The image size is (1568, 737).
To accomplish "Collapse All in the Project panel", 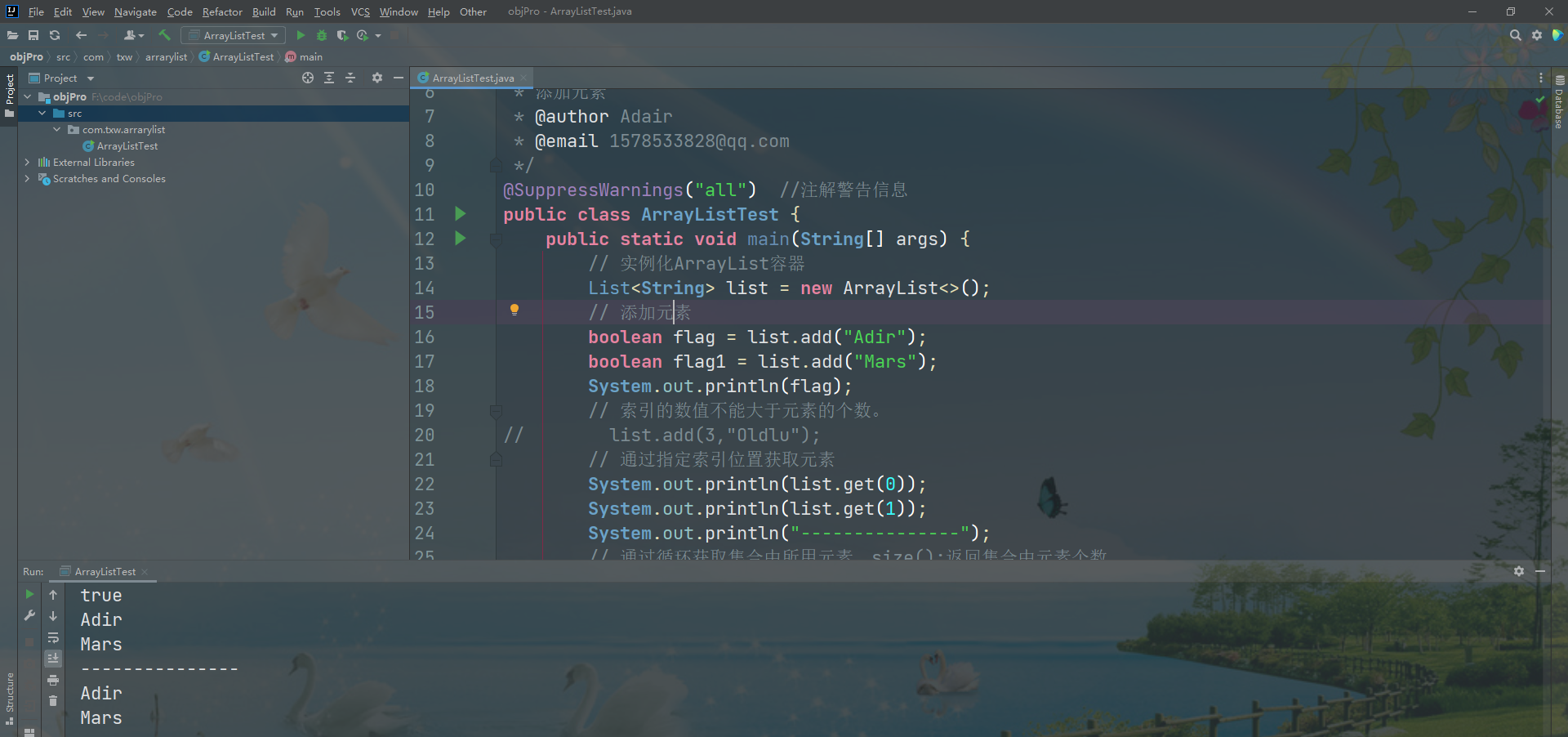I will point(350,78).
